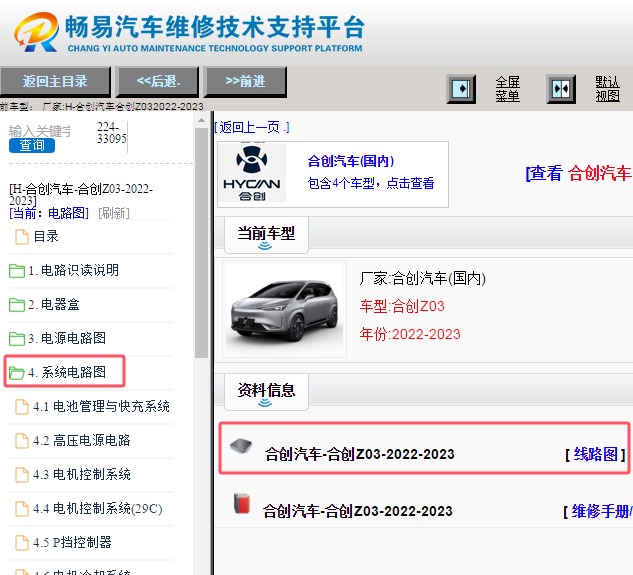Click 合创汽车-合创Z03-2022-2023 title in 维修手册 row
This screenshot has height=575, width=633.
pos(357,511)
